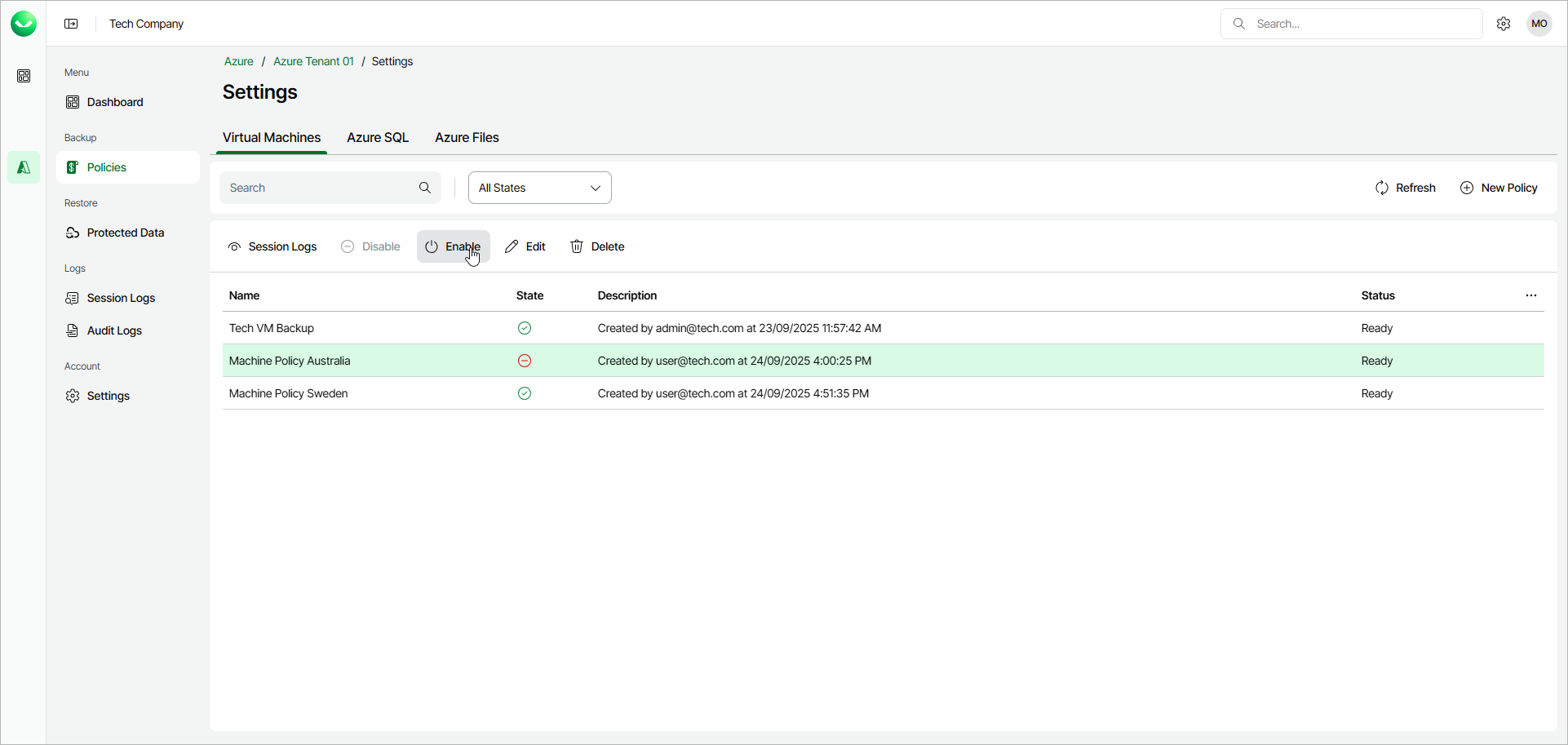Select the Edit pencil icon
The width and height of the screenshot is (1568, 745).
coord(512,246)
